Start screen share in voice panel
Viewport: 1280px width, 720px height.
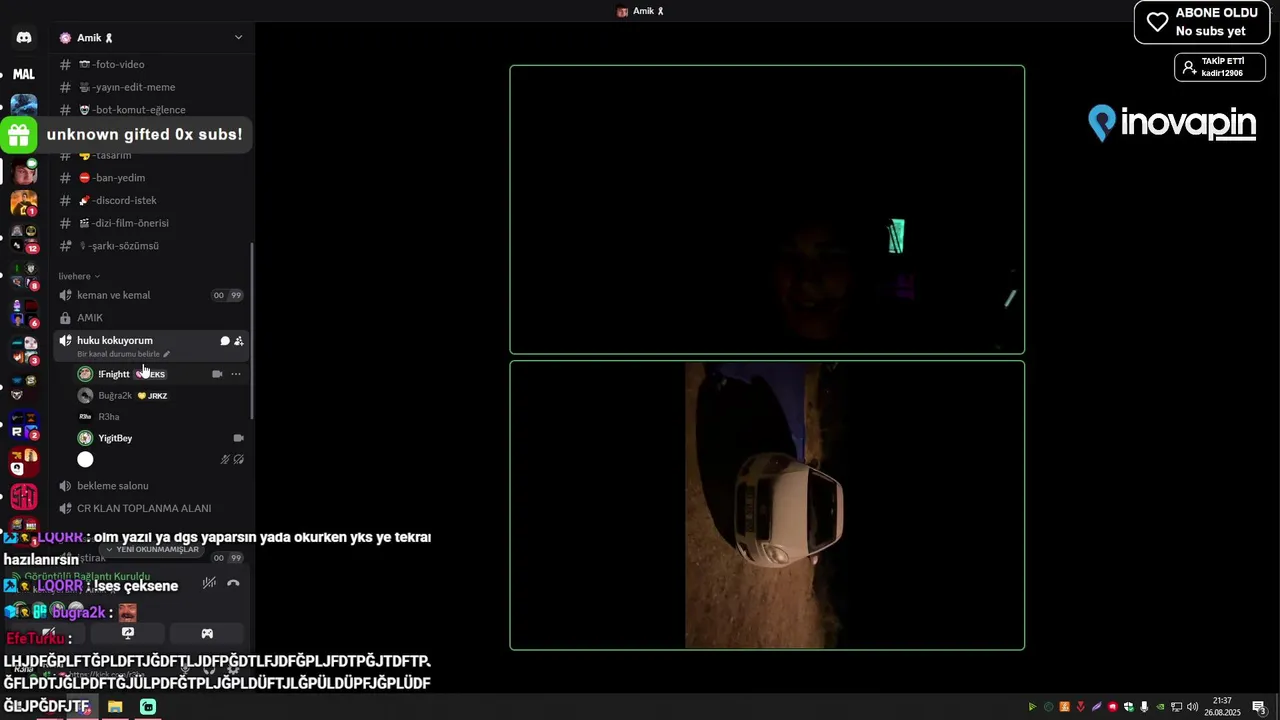point(128,633)
